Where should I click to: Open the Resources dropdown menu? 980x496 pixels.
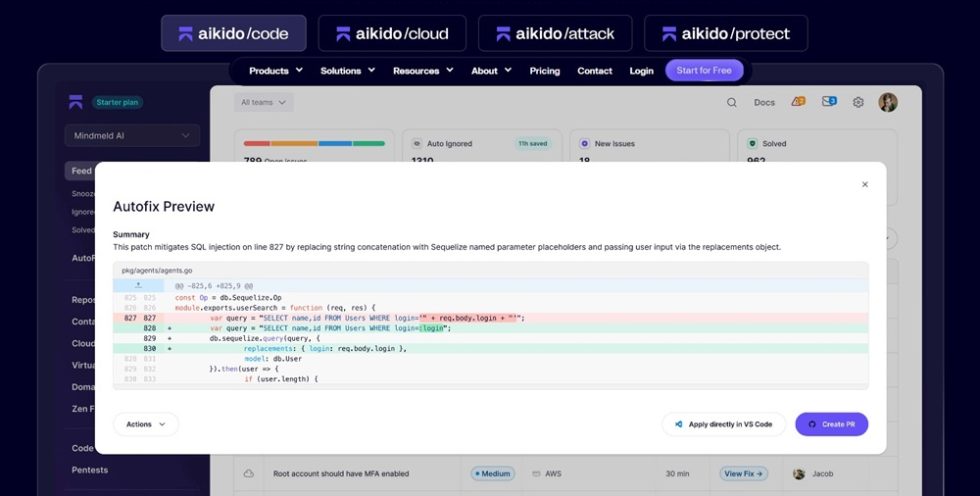coord(423,71)
